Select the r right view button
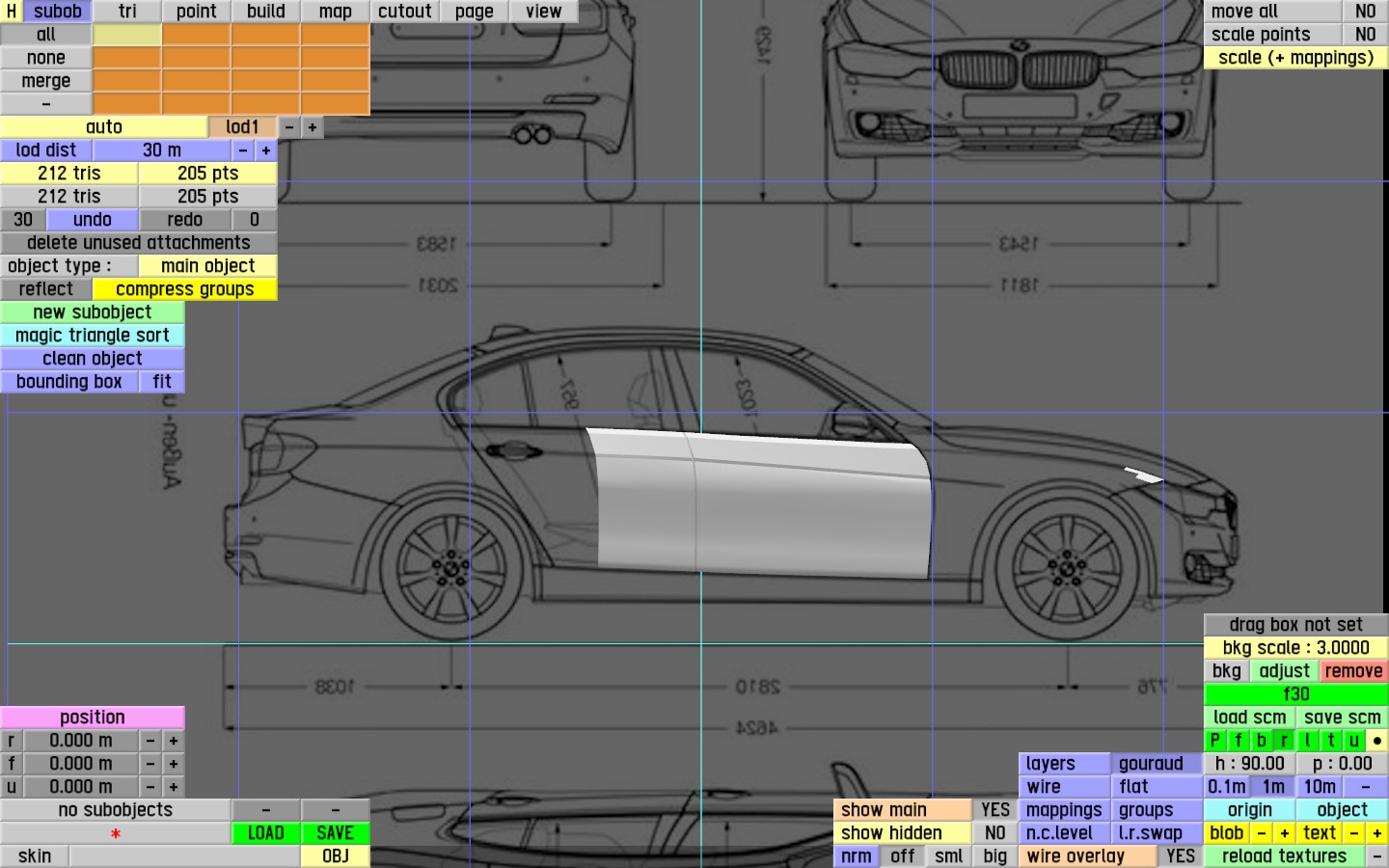This screenshot has height=868, width=1389. point(1285,741)
